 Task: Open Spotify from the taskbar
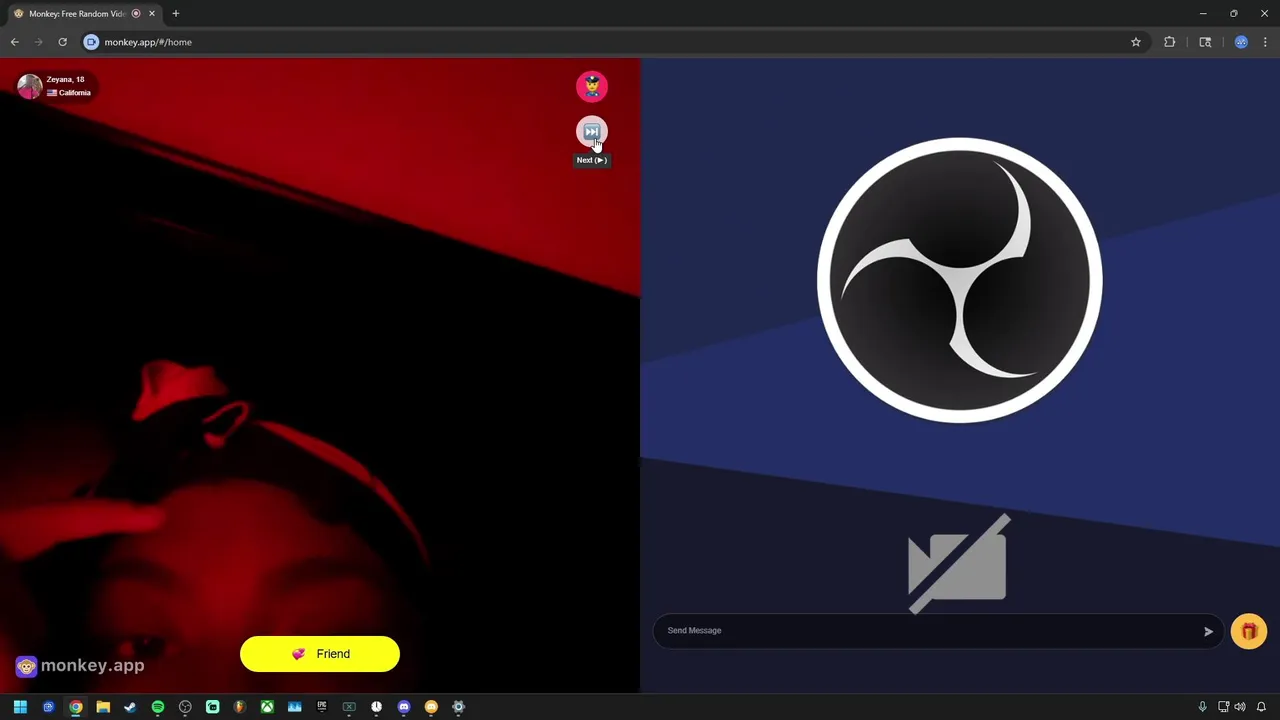[158, 707]
